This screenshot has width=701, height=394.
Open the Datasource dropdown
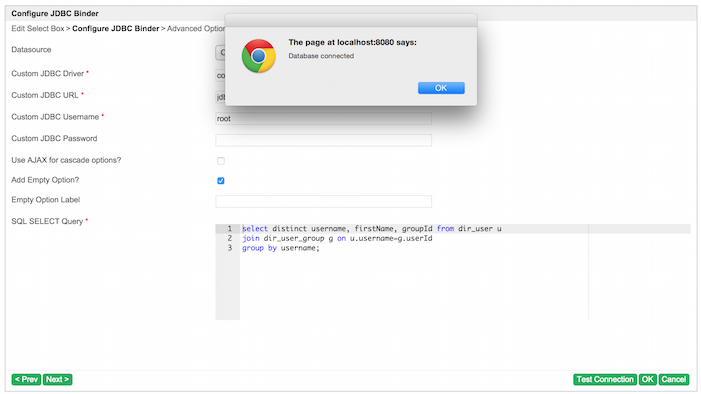(220, 52)
